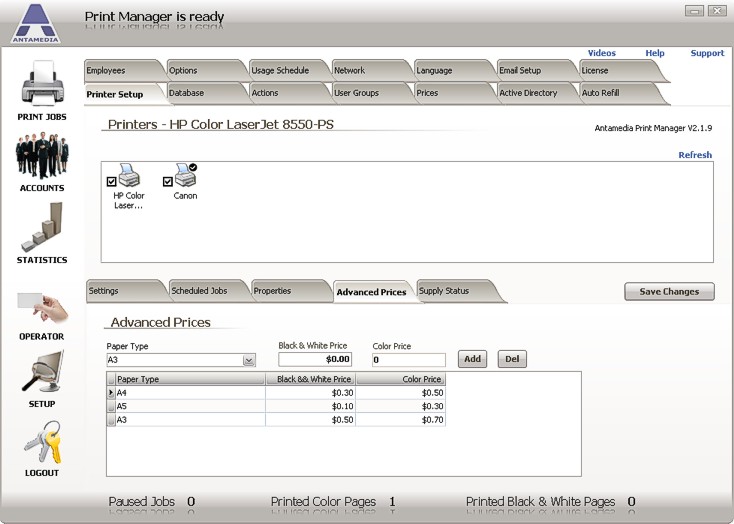Open the Prices tab

point(452,93)
